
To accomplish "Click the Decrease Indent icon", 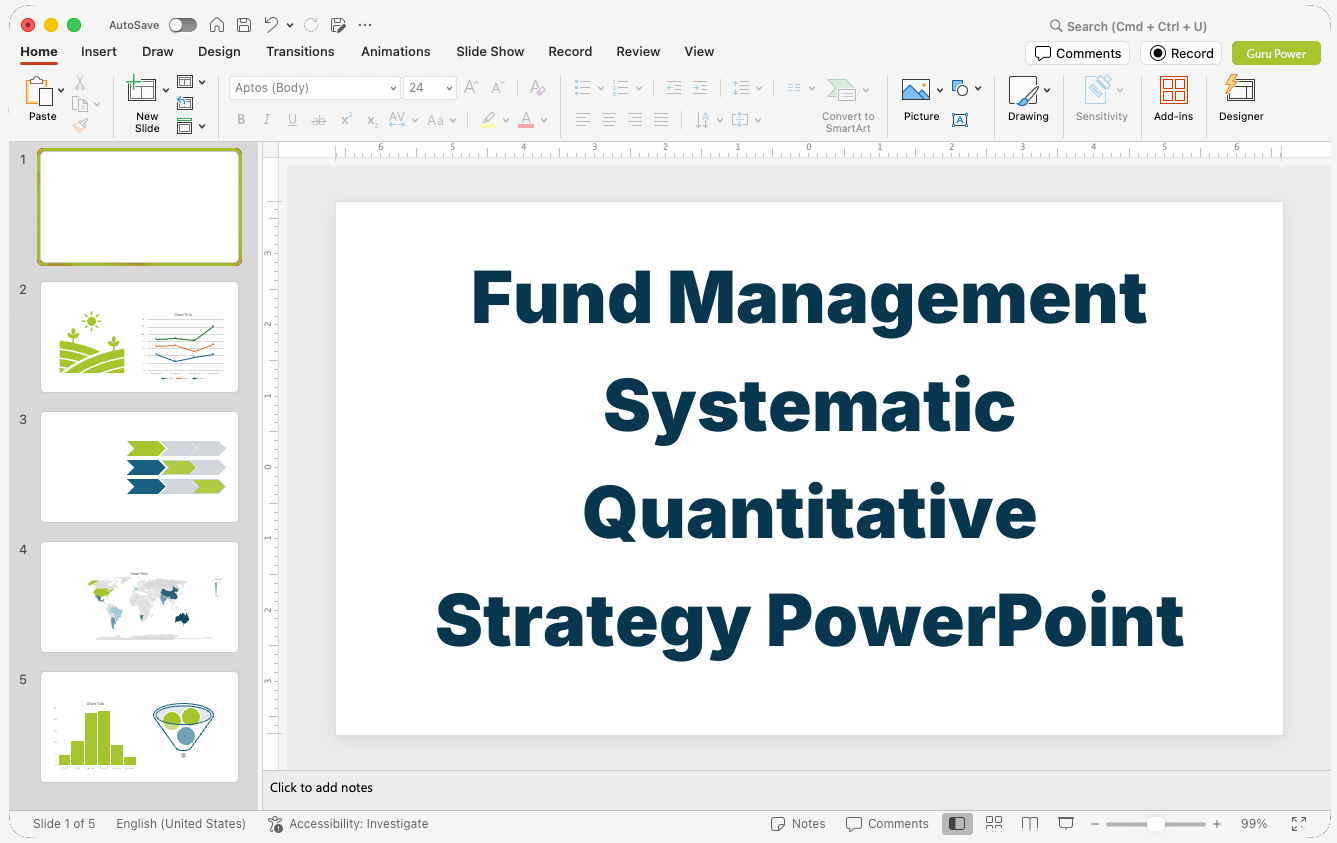I will [674, 88].
